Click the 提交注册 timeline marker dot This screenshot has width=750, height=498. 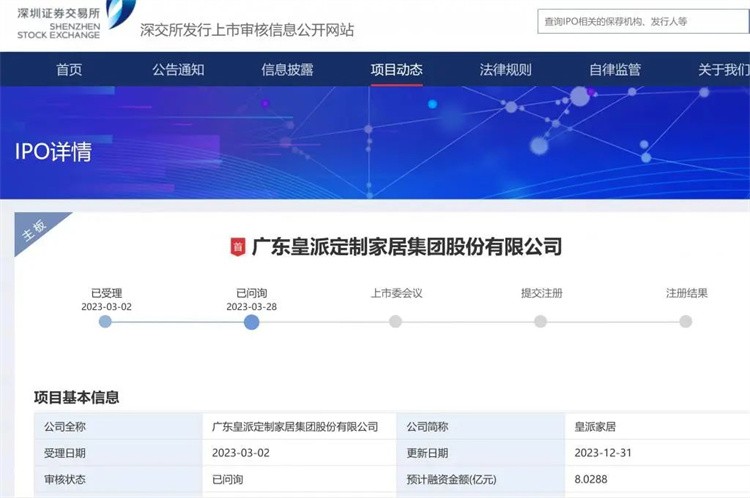541,321
